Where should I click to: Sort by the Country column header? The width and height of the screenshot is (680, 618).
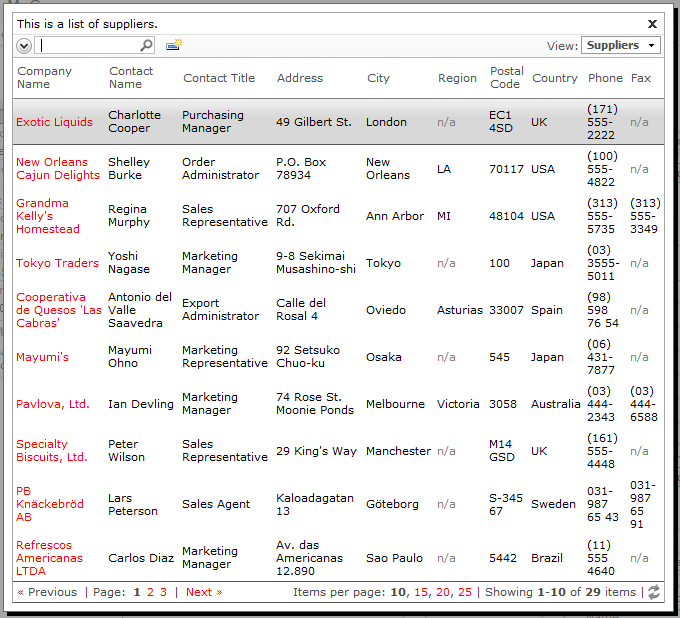(x=555, y=78)
